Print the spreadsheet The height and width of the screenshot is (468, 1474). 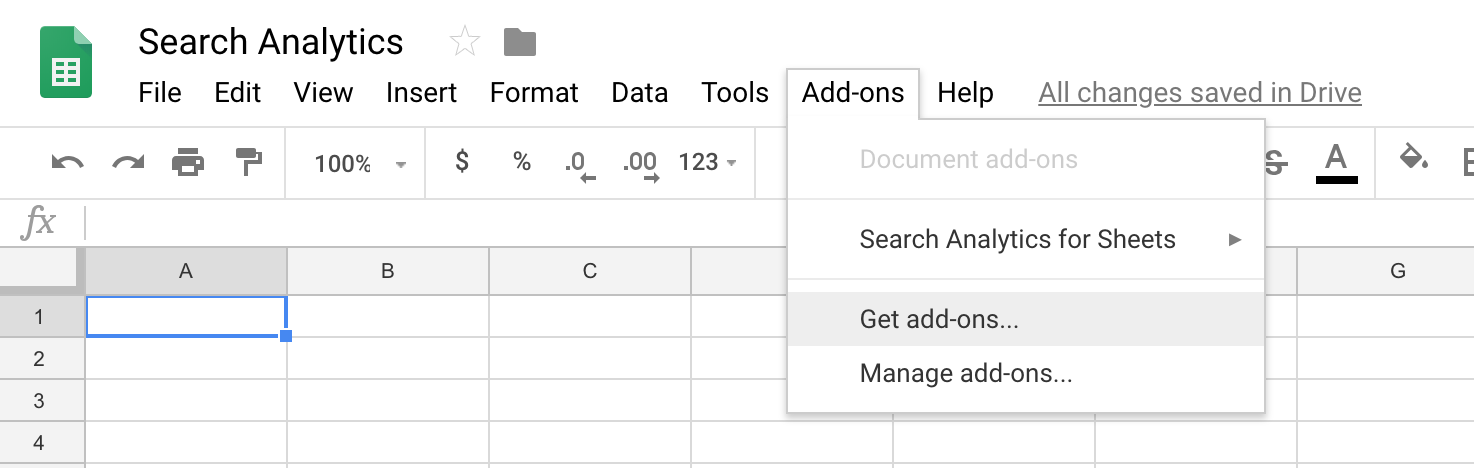(188, 162)
